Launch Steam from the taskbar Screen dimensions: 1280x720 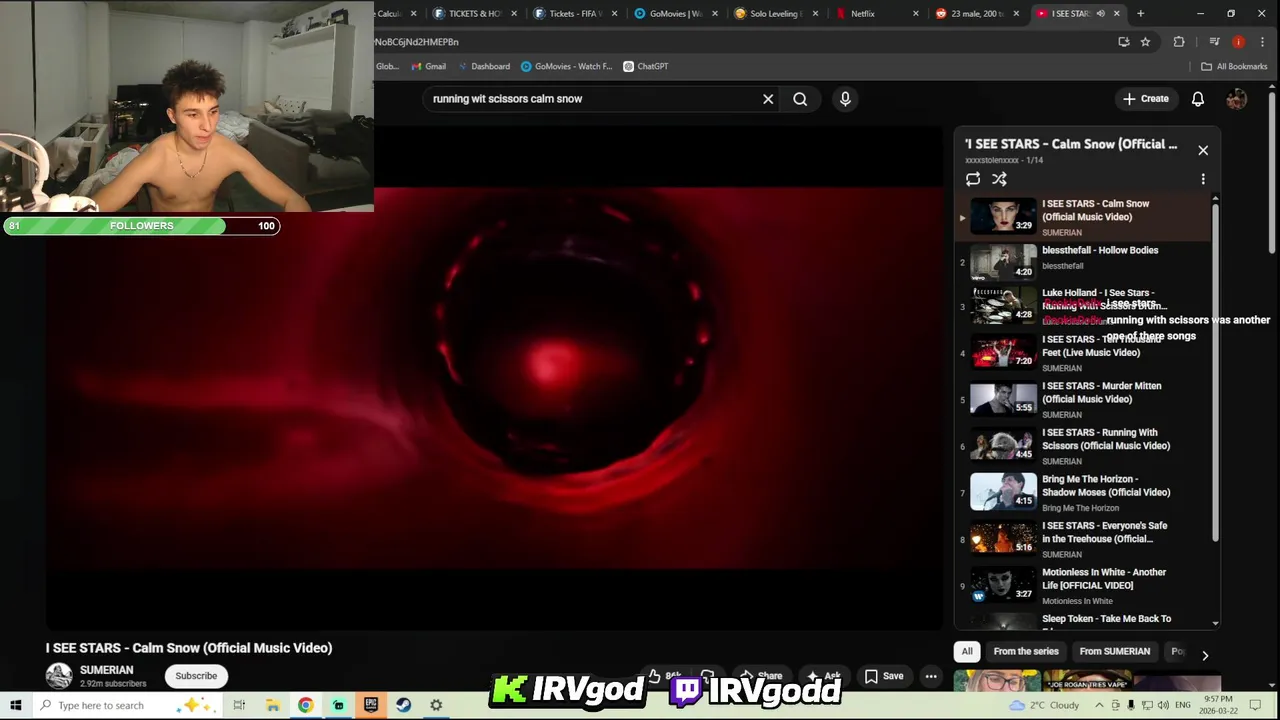[403, 705]
